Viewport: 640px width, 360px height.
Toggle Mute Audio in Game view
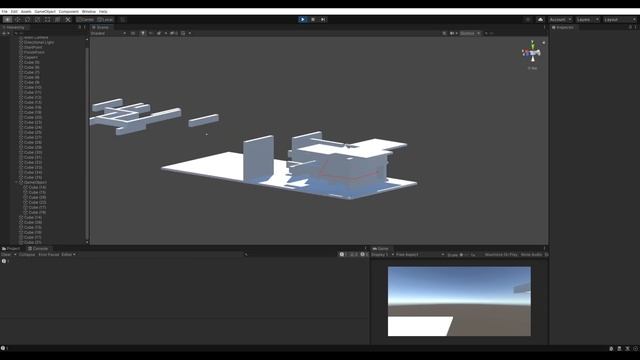(x=531, y=255)
